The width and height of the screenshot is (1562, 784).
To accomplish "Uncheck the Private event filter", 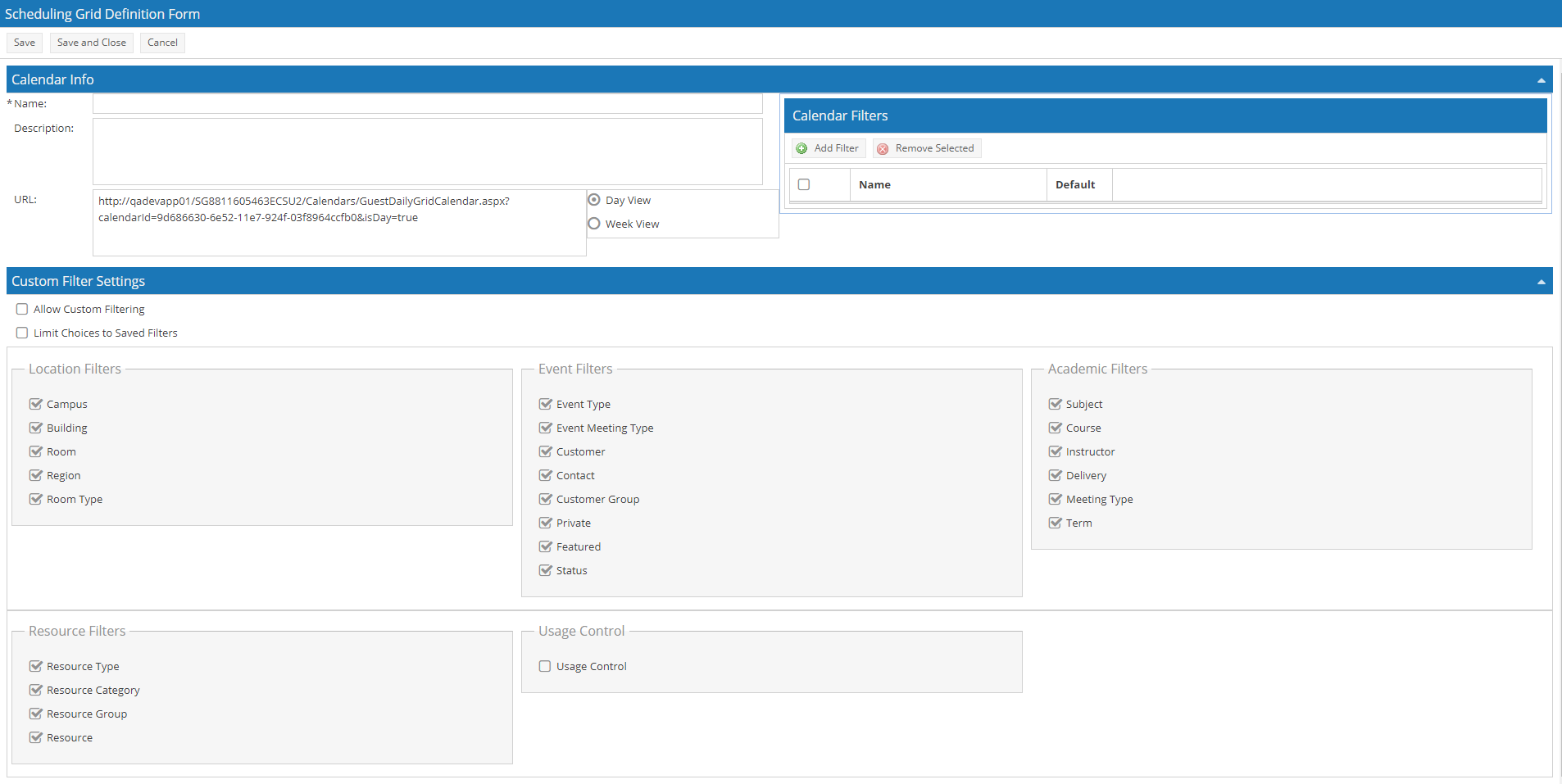I will tap(546, 523).
